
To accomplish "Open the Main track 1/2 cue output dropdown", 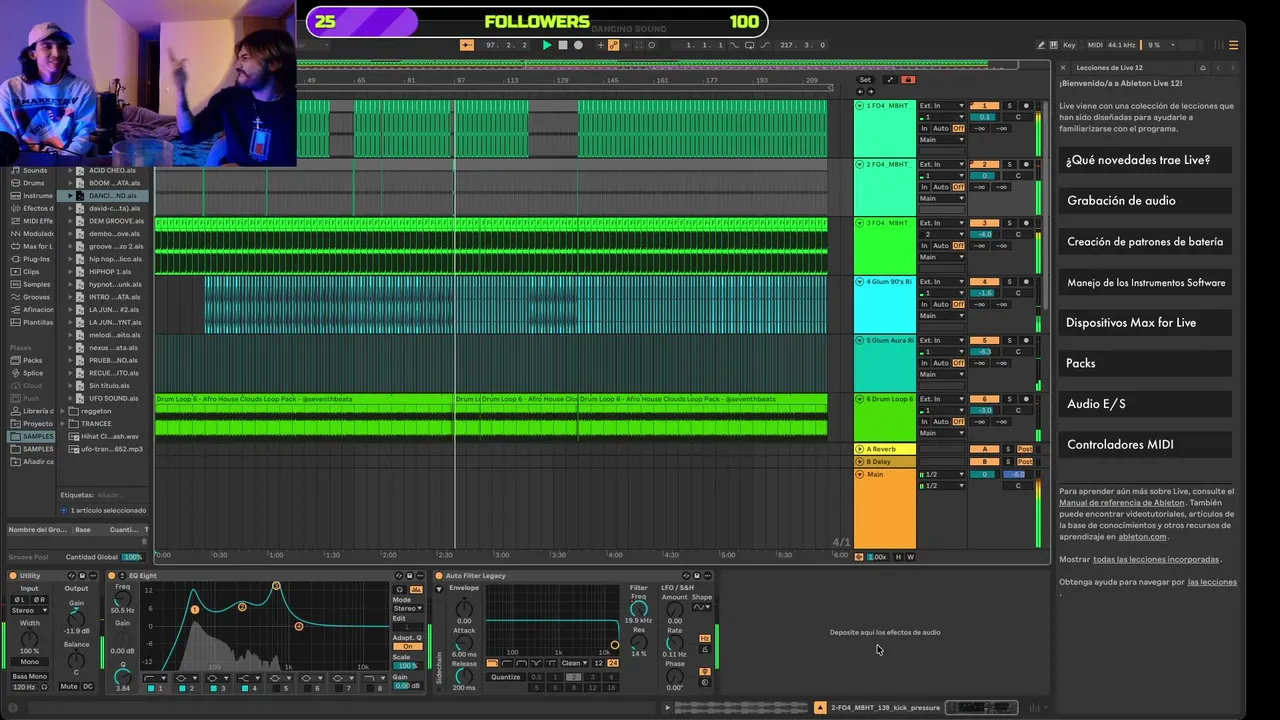I will 942,474.
